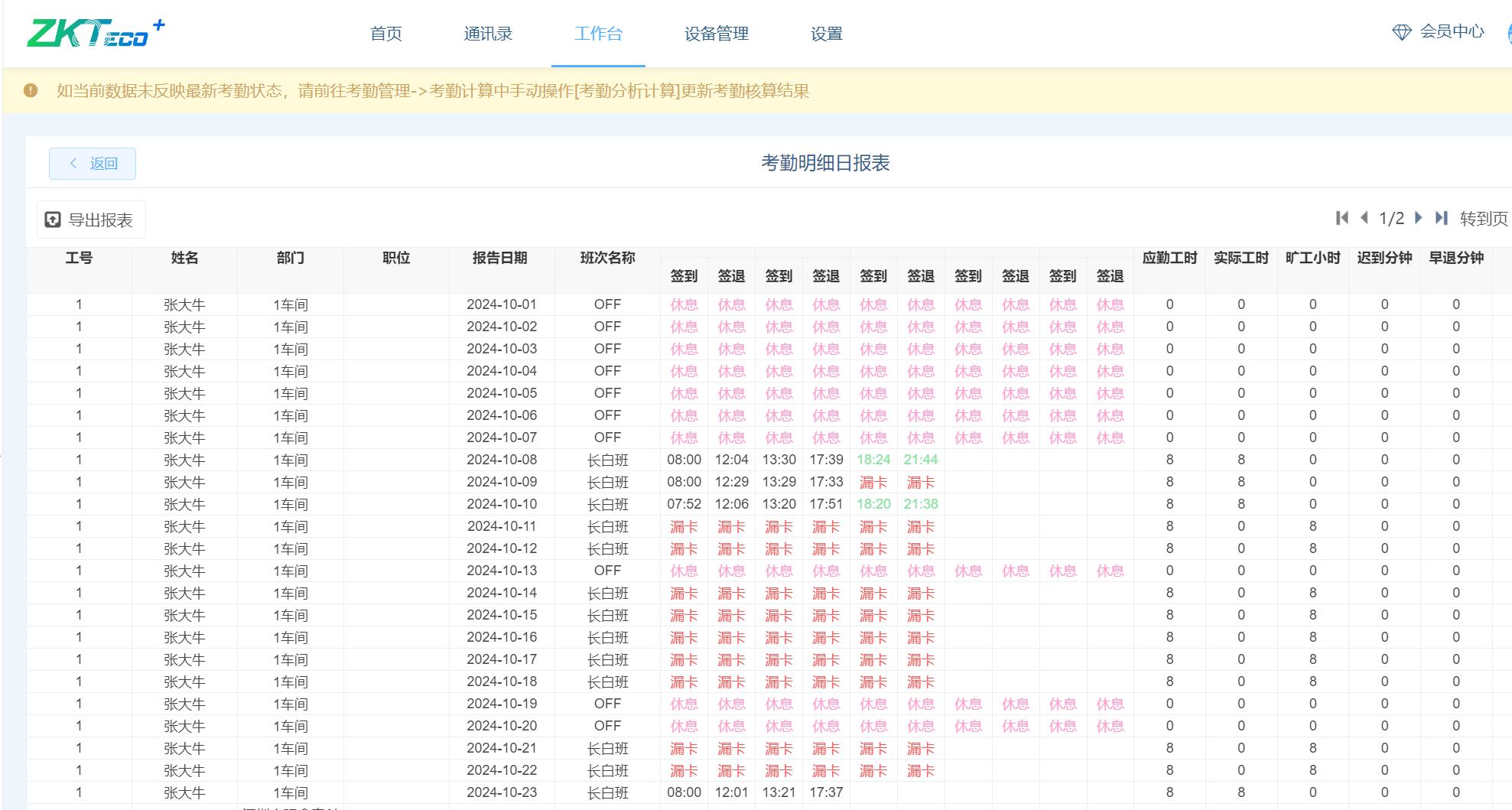Jump to last page with the skip-forward icon
The image size is (1512, 810).
click(x=1442, y=218)
